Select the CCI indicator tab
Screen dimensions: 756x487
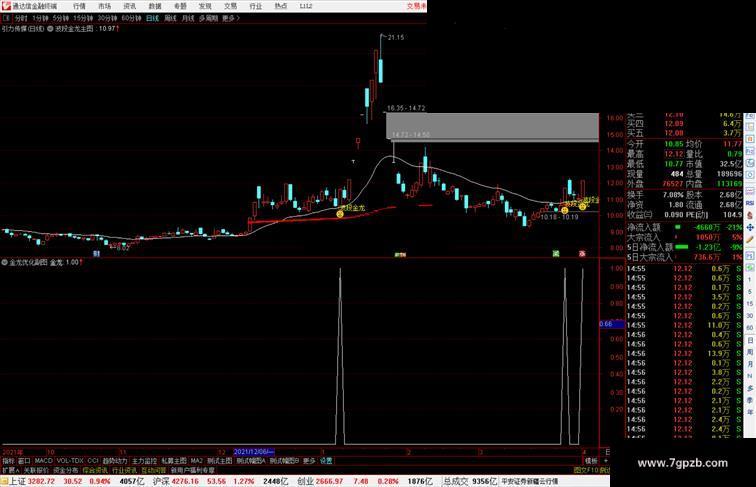point(93,461)
